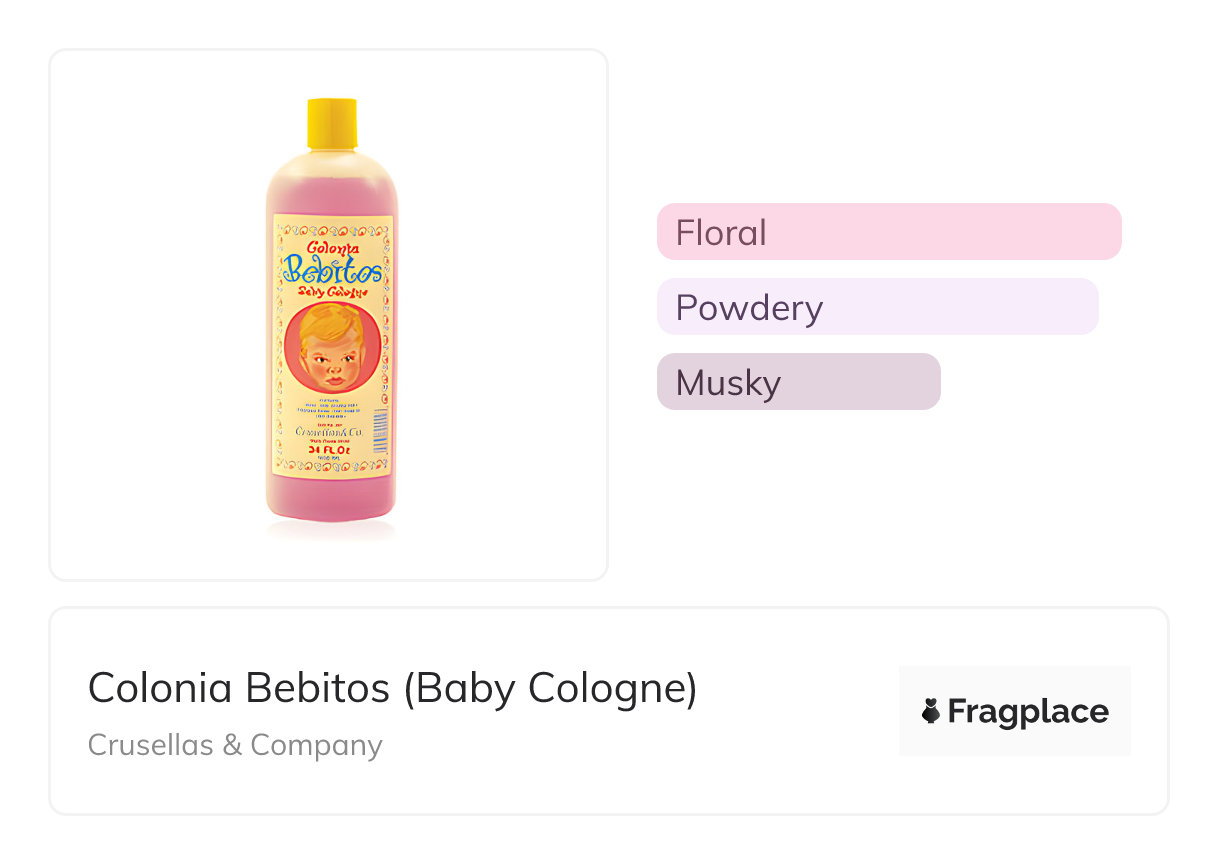Click the Fragplace wordmark text
Image resolution: width=1218 pixels, height=864 pixels.
pyautogui.click(x=1028, y=712)
